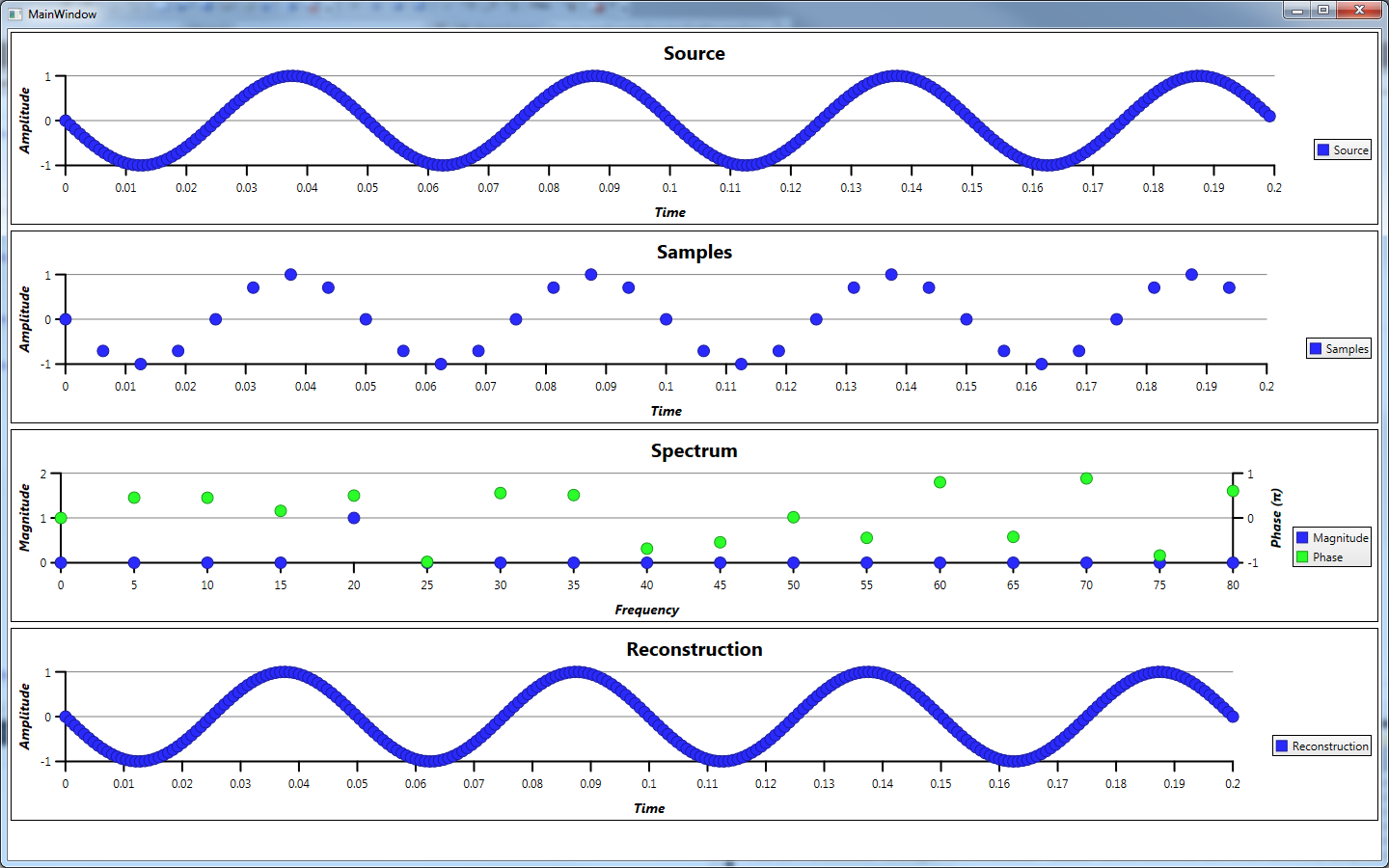
Task: Click the Phase (π) axis label
Action: click(1276, 518)
